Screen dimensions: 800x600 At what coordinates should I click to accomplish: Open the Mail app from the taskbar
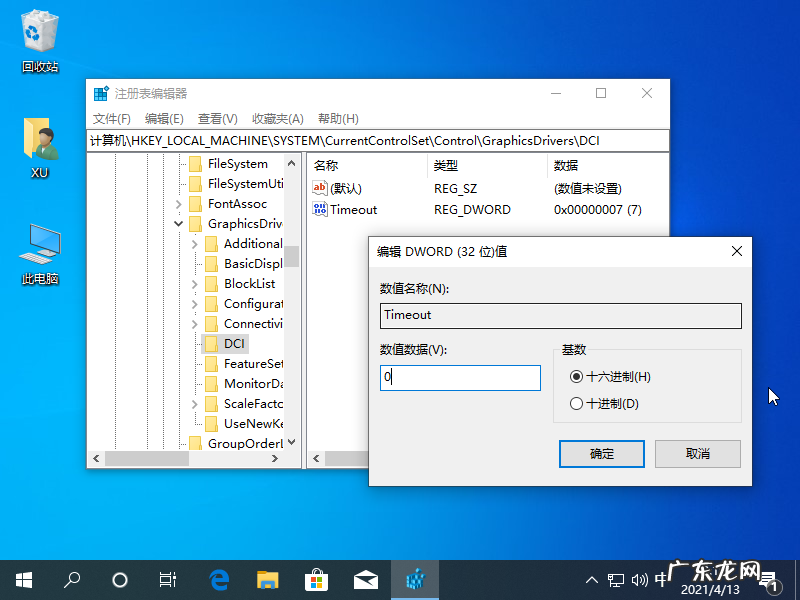365,579
